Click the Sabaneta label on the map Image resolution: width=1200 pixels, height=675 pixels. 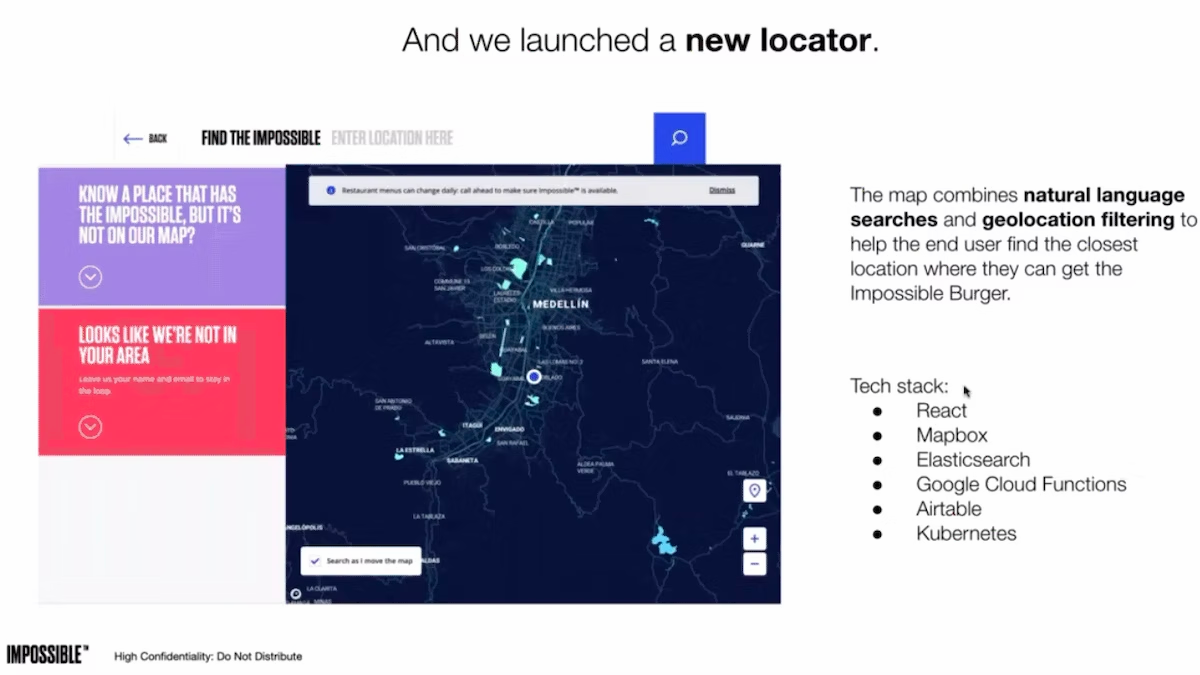tap(462, 460)
